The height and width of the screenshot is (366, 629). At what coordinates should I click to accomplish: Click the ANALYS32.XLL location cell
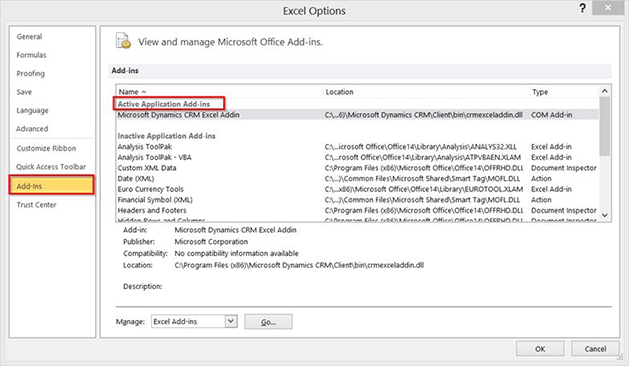coord(421,147)
